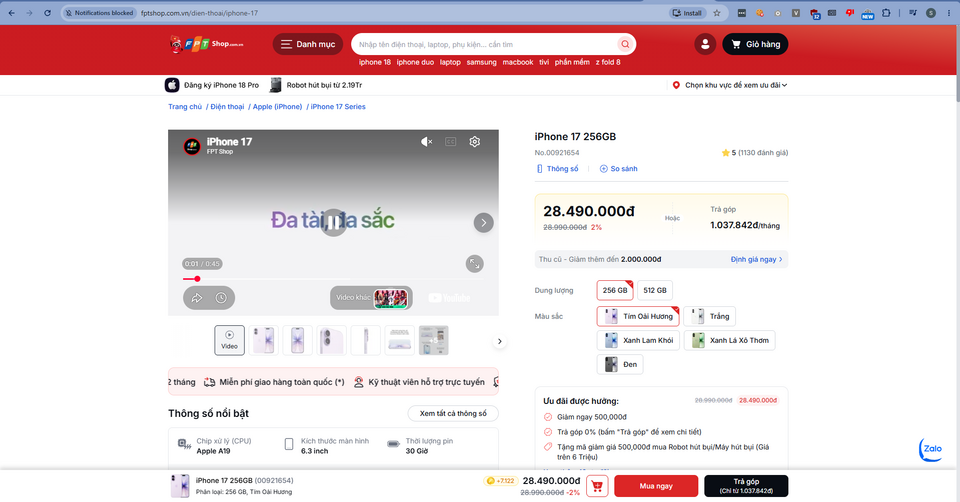960x502 pixels.
Task: Click gallery thumbnails next chevron
Action: (x=500, y=342)
